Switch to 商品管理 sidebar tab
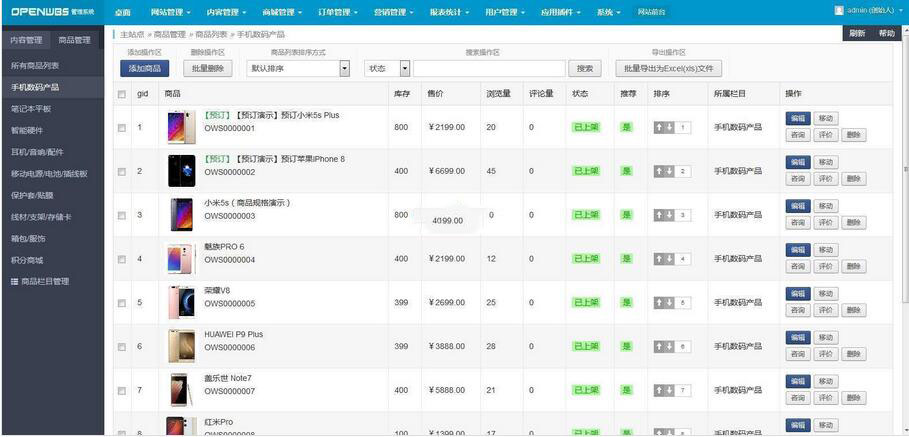 click(75, 40)
